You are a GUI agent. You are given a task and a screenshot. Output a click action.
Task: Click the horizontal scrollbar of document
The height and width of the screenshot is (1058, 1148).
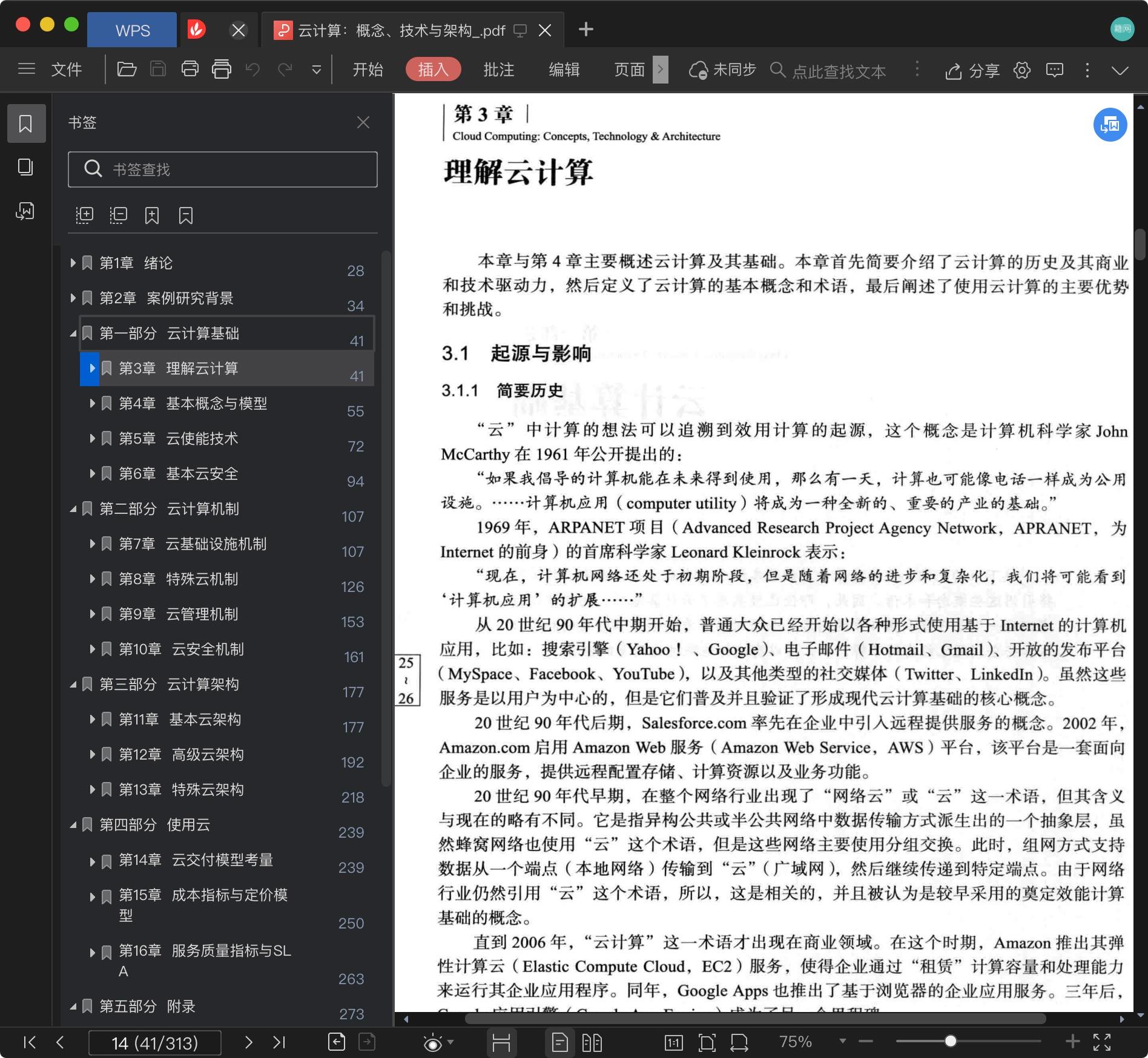pyautogui.click(x=755, y=1019)
